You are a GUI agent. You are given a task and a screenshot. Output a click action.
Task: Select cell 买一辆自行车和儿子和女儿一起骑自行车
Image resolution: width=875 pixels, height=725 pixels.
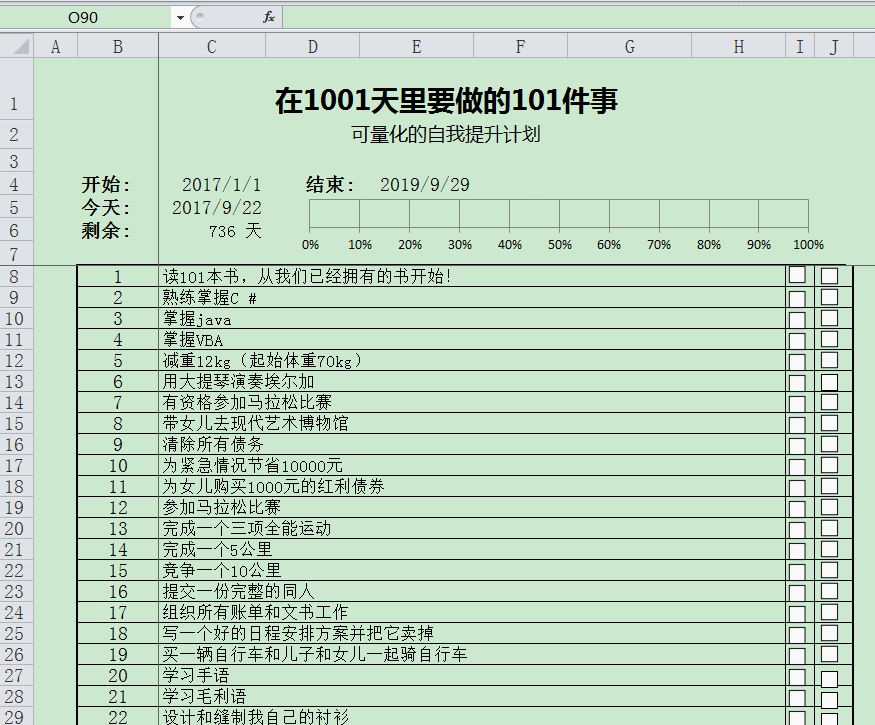click(472, 654)
